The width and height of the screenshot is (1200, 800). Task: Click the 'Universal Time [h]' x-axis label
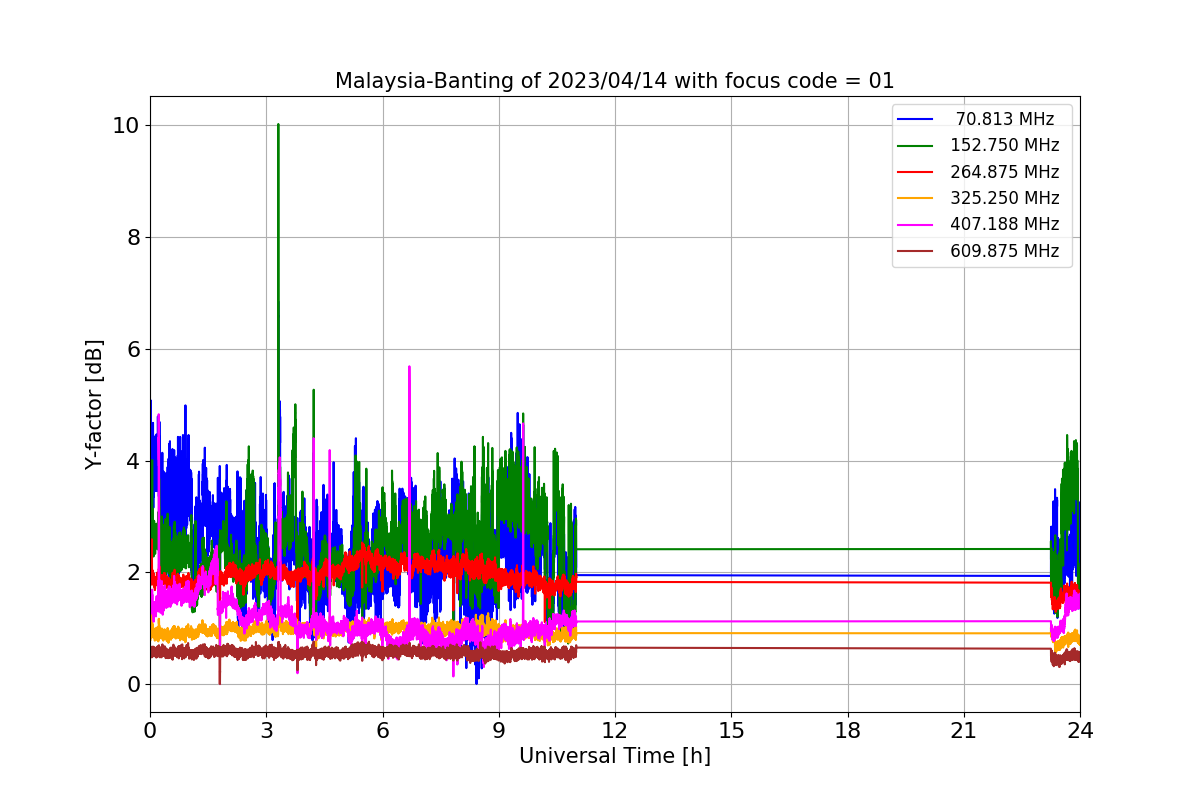pyautogui.click(x=615, y=757)
